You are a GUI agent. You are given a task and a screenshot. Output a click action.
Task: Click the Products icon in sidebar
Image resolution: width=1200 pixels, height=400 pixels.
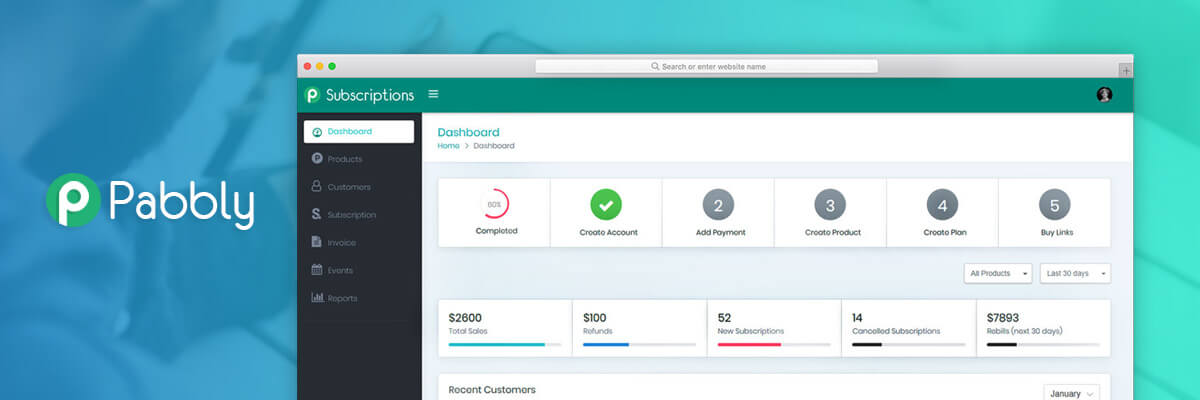pyautogui.click(x=317, y=159)
